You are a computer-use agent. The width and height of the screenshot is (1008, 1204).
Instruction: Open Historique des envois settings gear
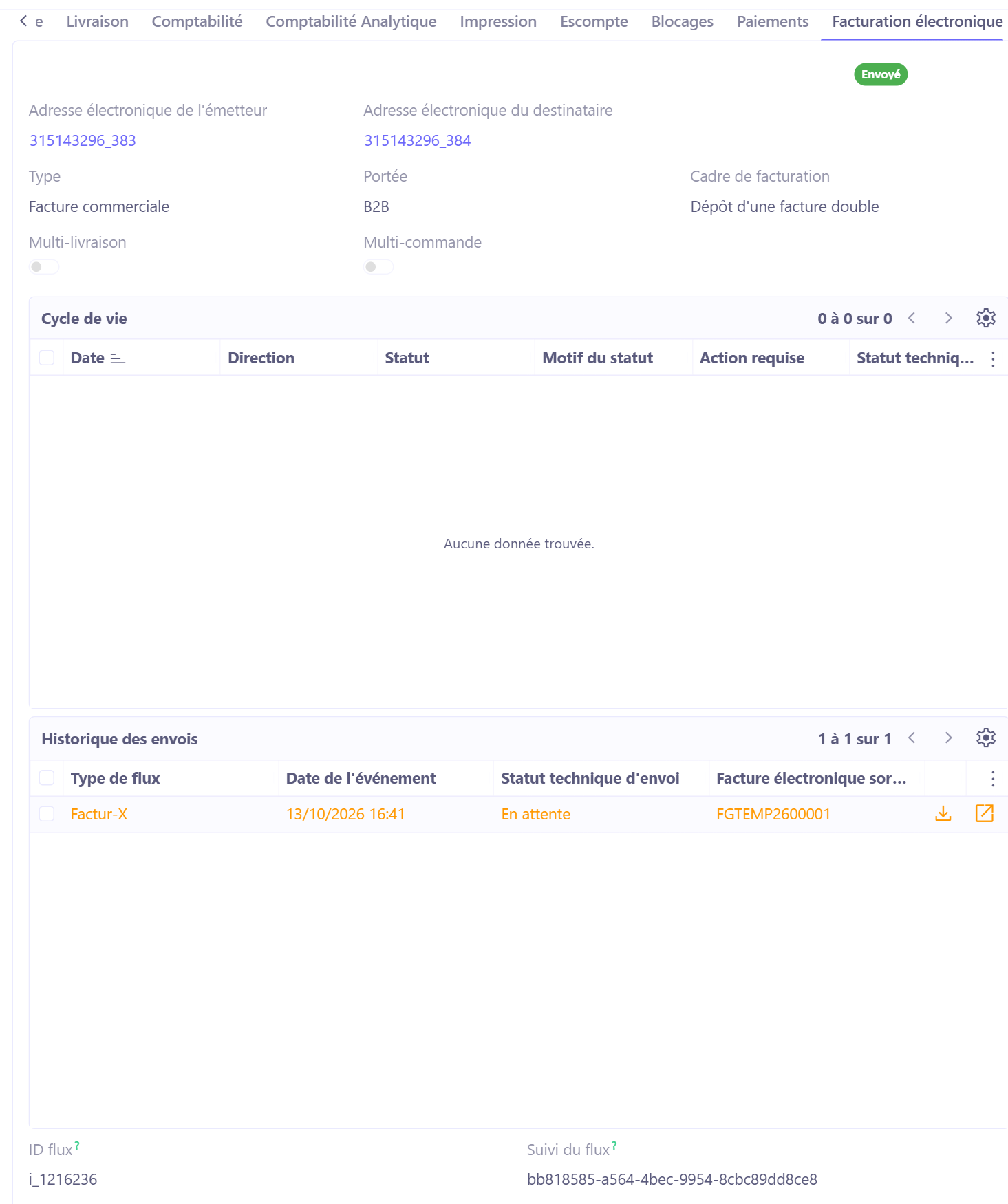[985, 738]
